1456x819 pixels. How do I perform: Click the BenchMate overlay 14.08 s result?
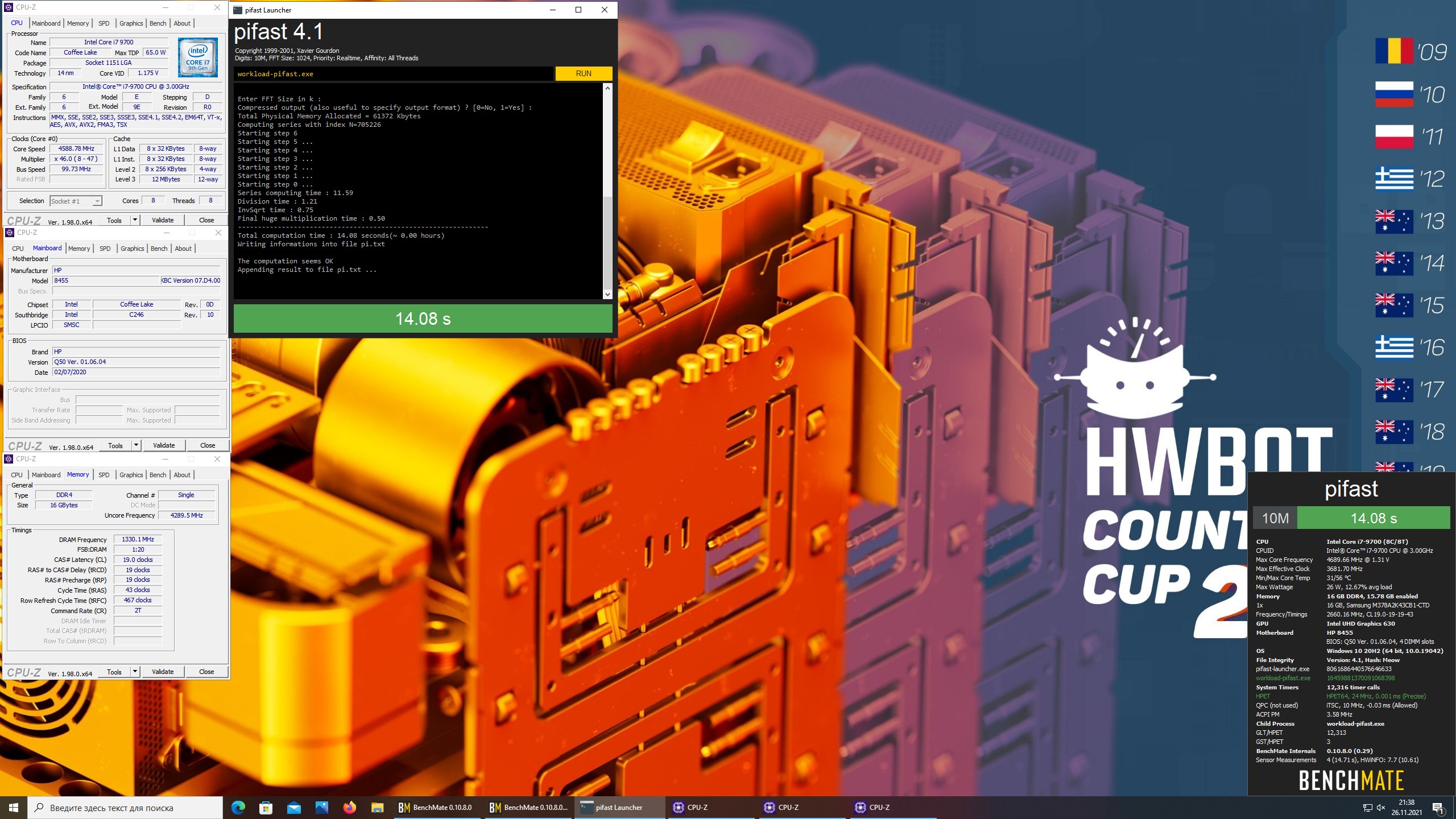tap(1374, 518)
